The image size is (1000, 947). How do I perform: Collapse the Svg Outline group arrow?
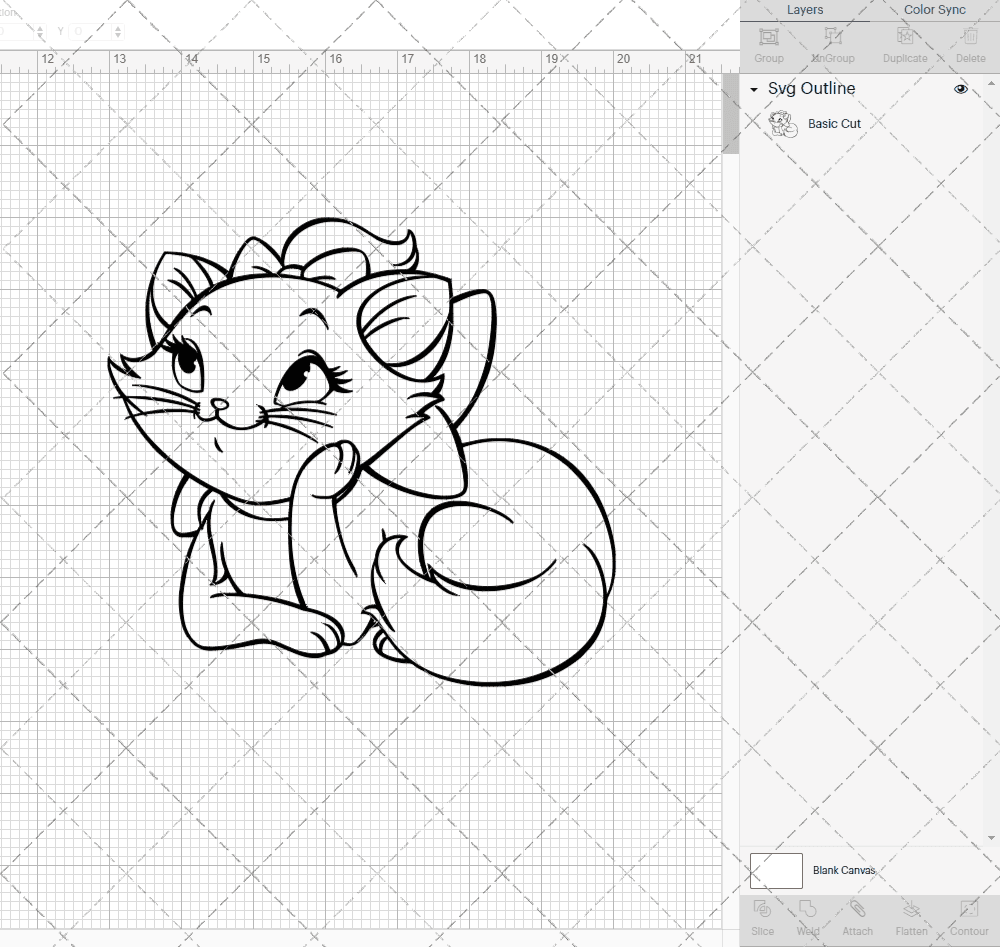pyautogui.click(x=754, y=90)
